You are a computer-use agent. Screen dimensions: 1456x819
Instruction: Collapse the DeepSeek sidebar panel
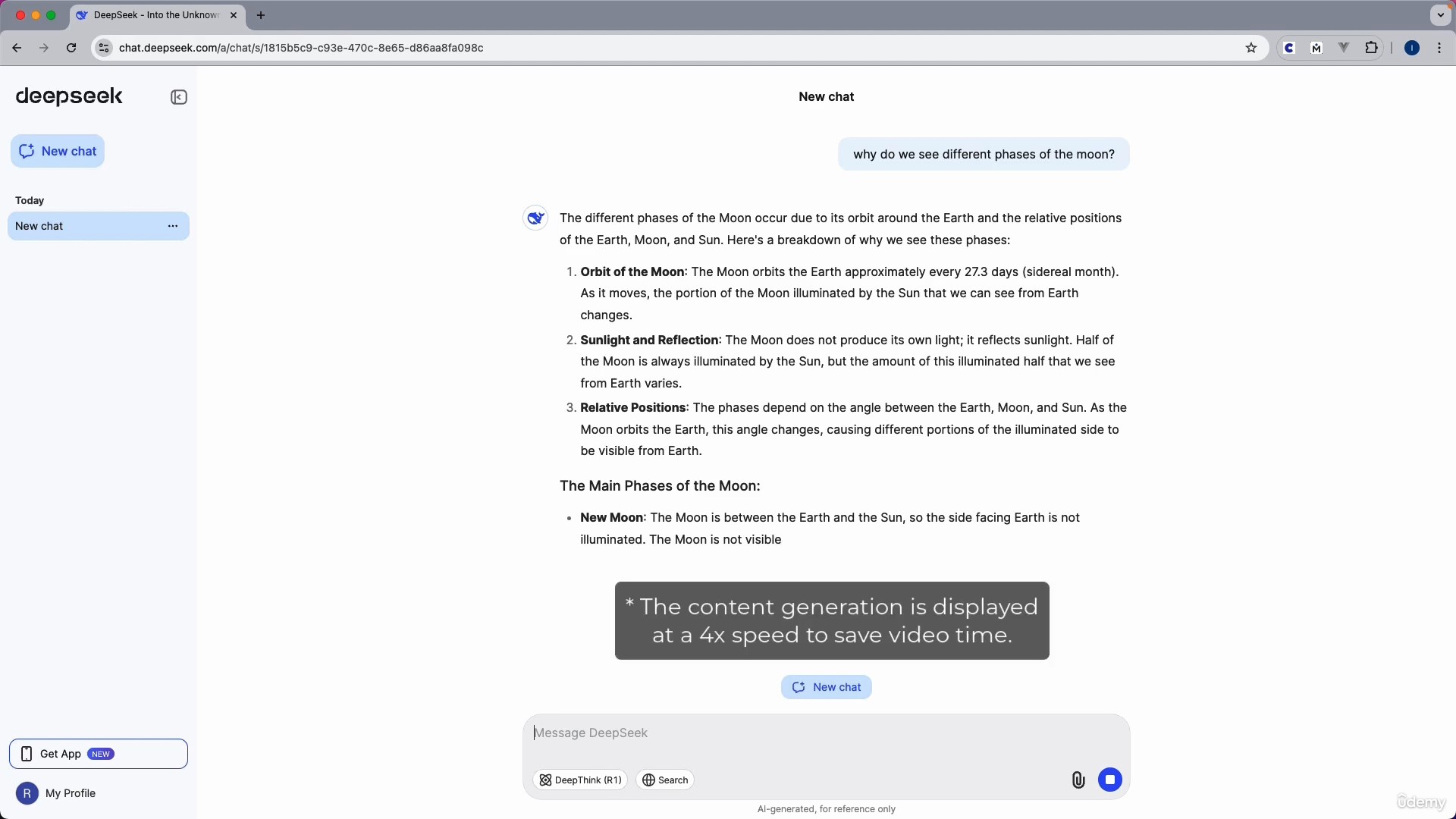[179, 97]
